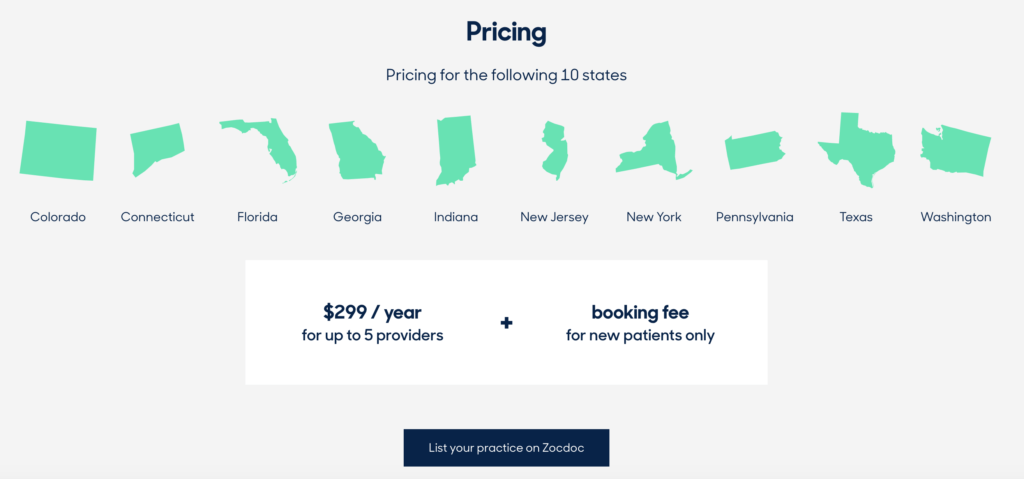Click List your practice on Zocdoc button
Image resolution: width=1024 pixels, height=479 pixels.
[506, 447]
